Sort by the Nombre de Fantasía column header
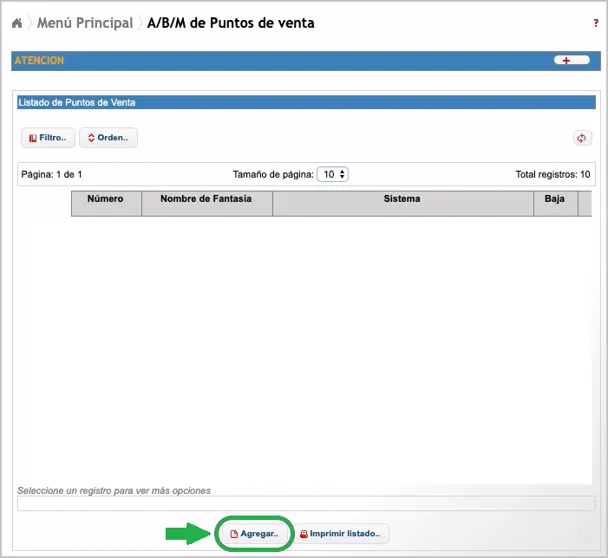Image resolution: width=608 pixels, height=558 pixels. pos(207,203)
